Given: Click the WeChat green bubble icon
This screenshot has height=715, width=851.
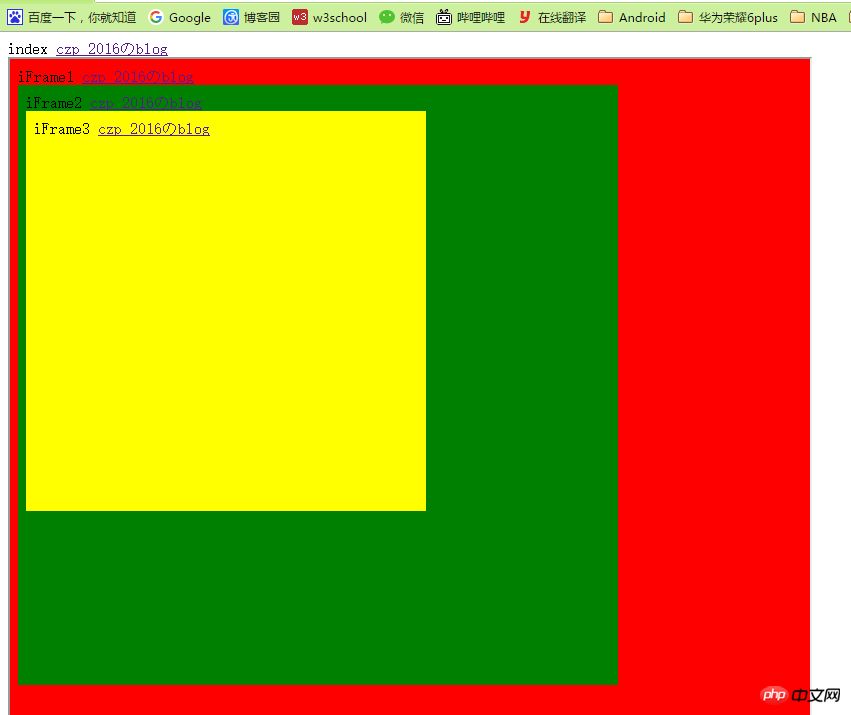Looking at the screenshot, I should 386,17.
